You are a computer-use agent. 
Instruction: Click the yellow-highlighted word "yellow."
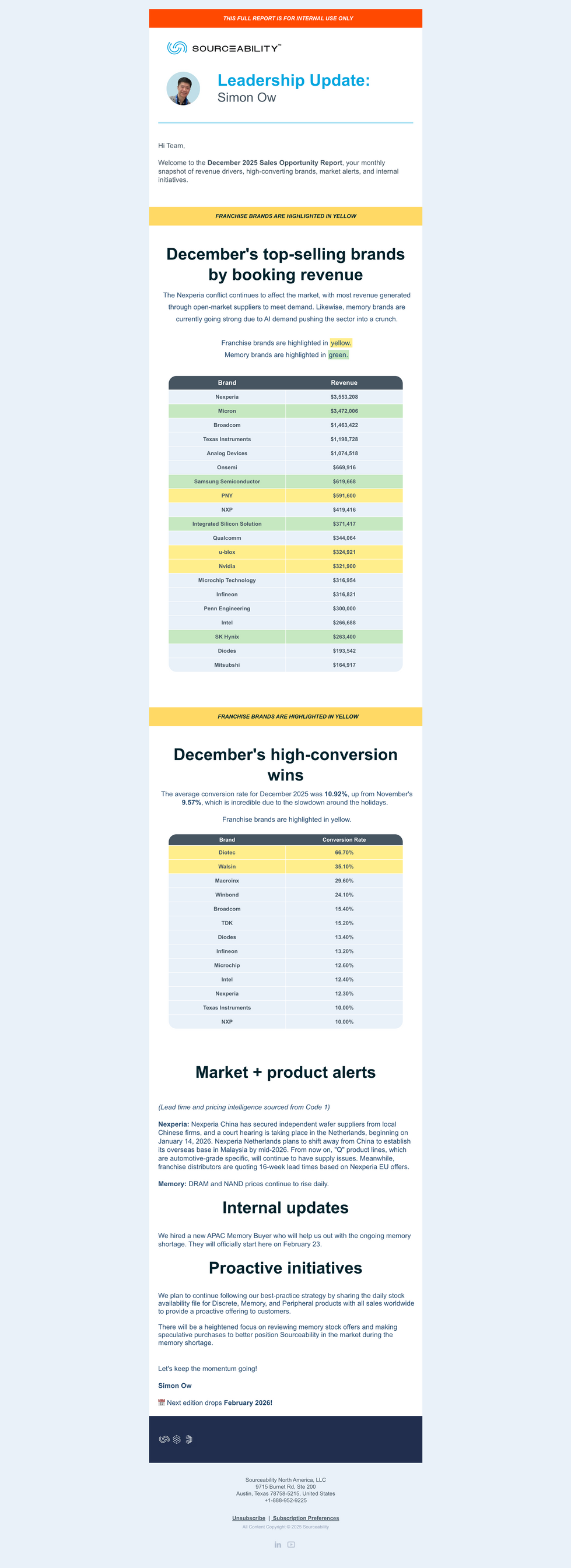[341, 343]
